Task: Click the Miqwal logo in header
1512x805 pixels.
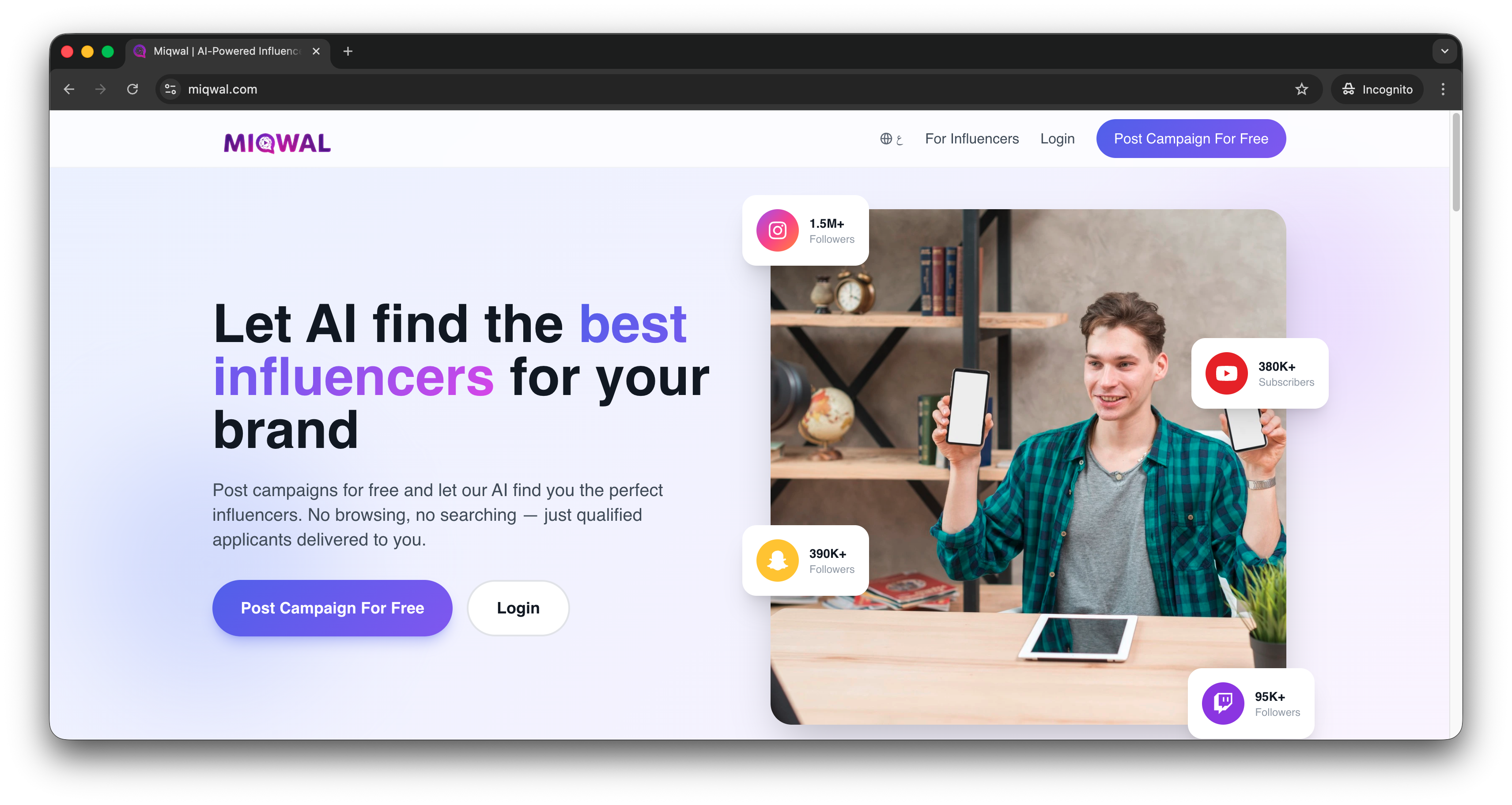Action: (x=277, y=143)
